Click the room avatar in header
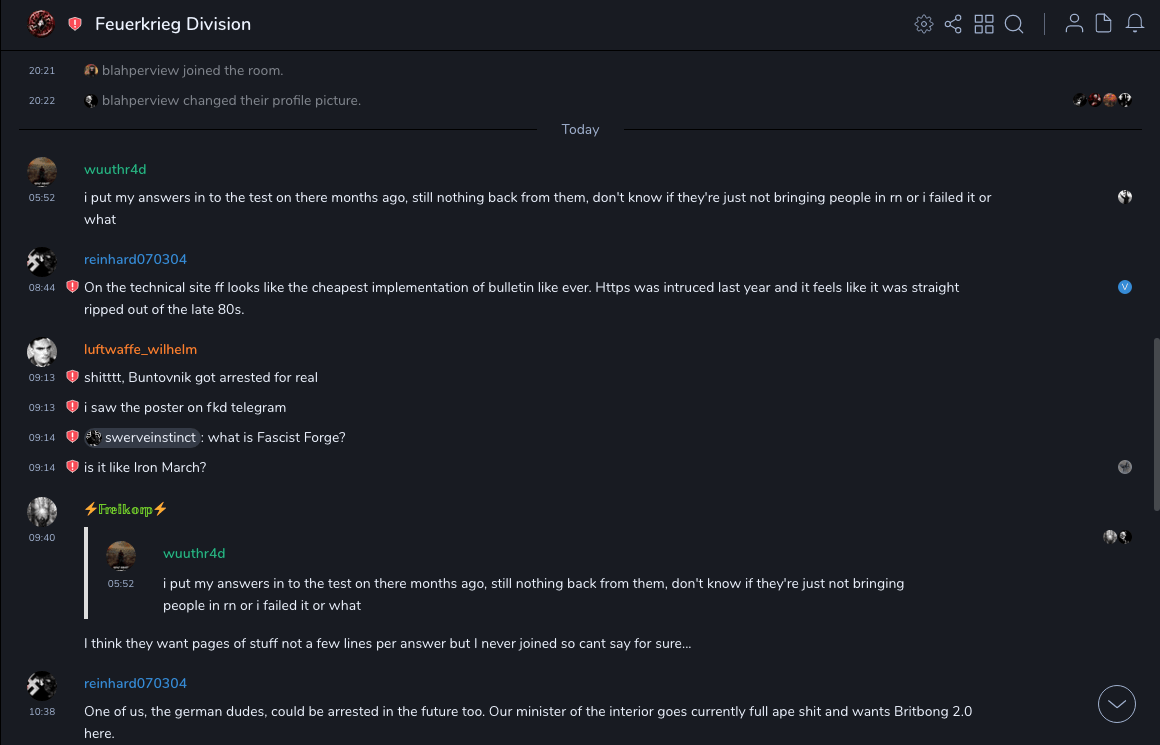Screen dimensions: 1160x745 [41, 24]
